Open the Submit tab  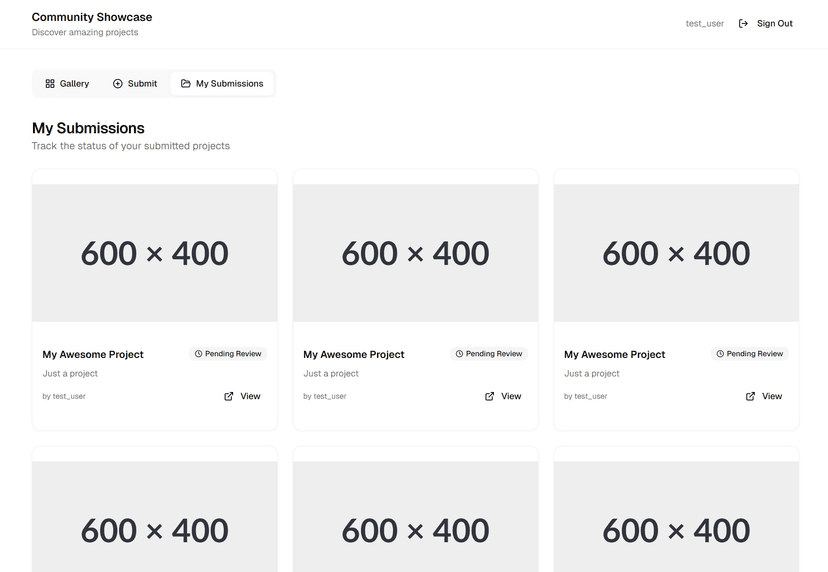(135, 84)
